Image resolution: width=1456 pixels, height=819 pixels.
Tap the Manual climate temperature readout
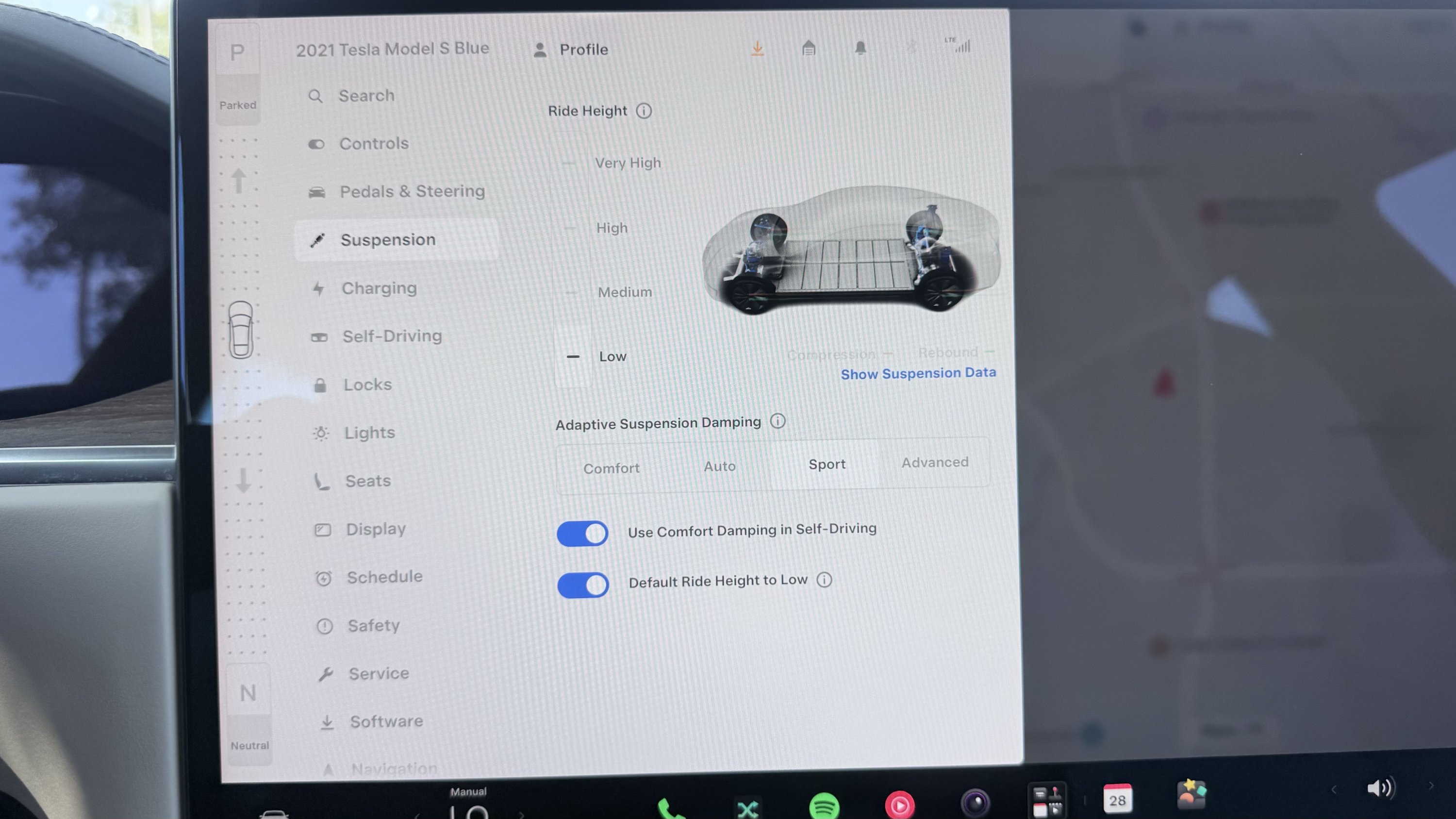[x=469, y=804]
